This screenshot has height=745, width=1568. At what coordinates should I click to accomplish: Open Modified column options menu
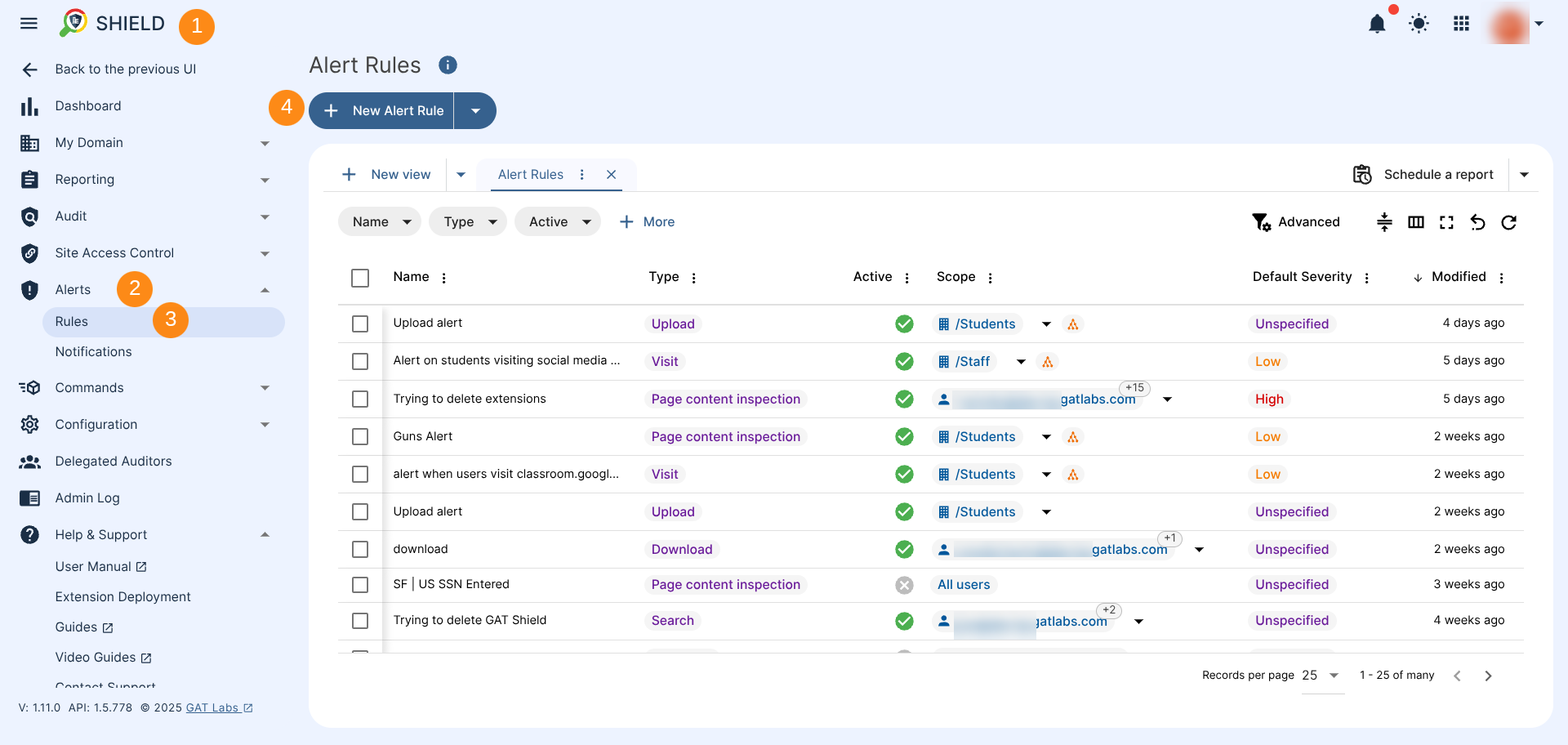(x=1502, y=278)
